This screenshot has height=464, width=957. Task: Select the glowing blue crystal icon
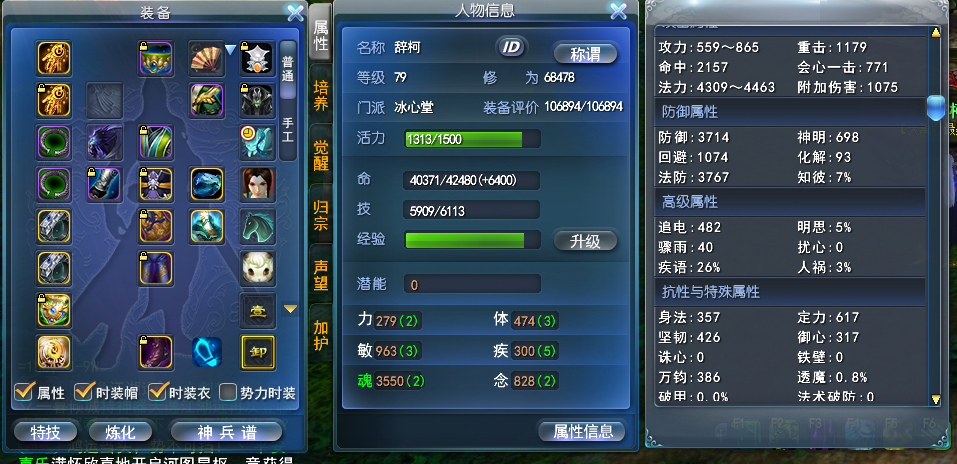tap(206, 352)
